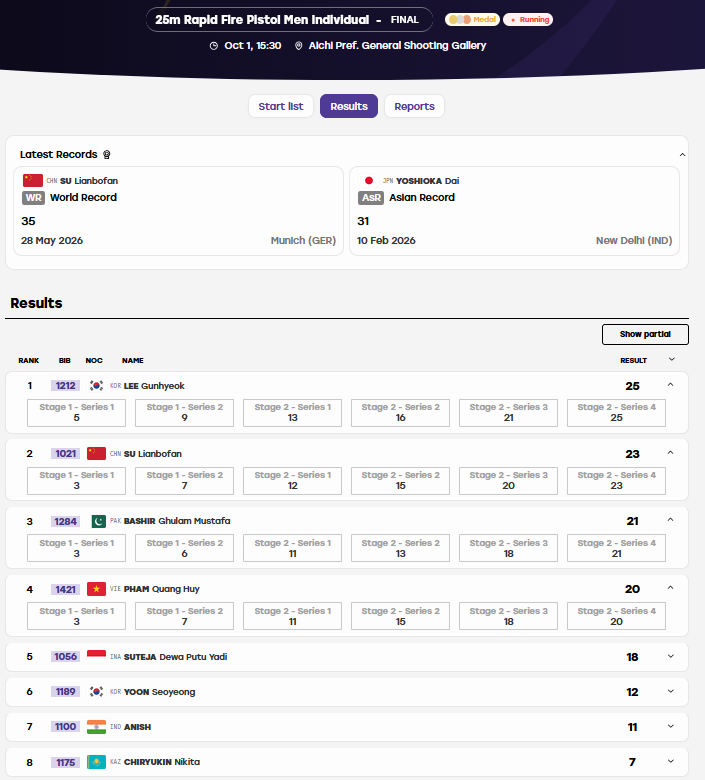Click the China flag in World Record card
Viewport: 705px width, 780px height.
click(33, 180)
